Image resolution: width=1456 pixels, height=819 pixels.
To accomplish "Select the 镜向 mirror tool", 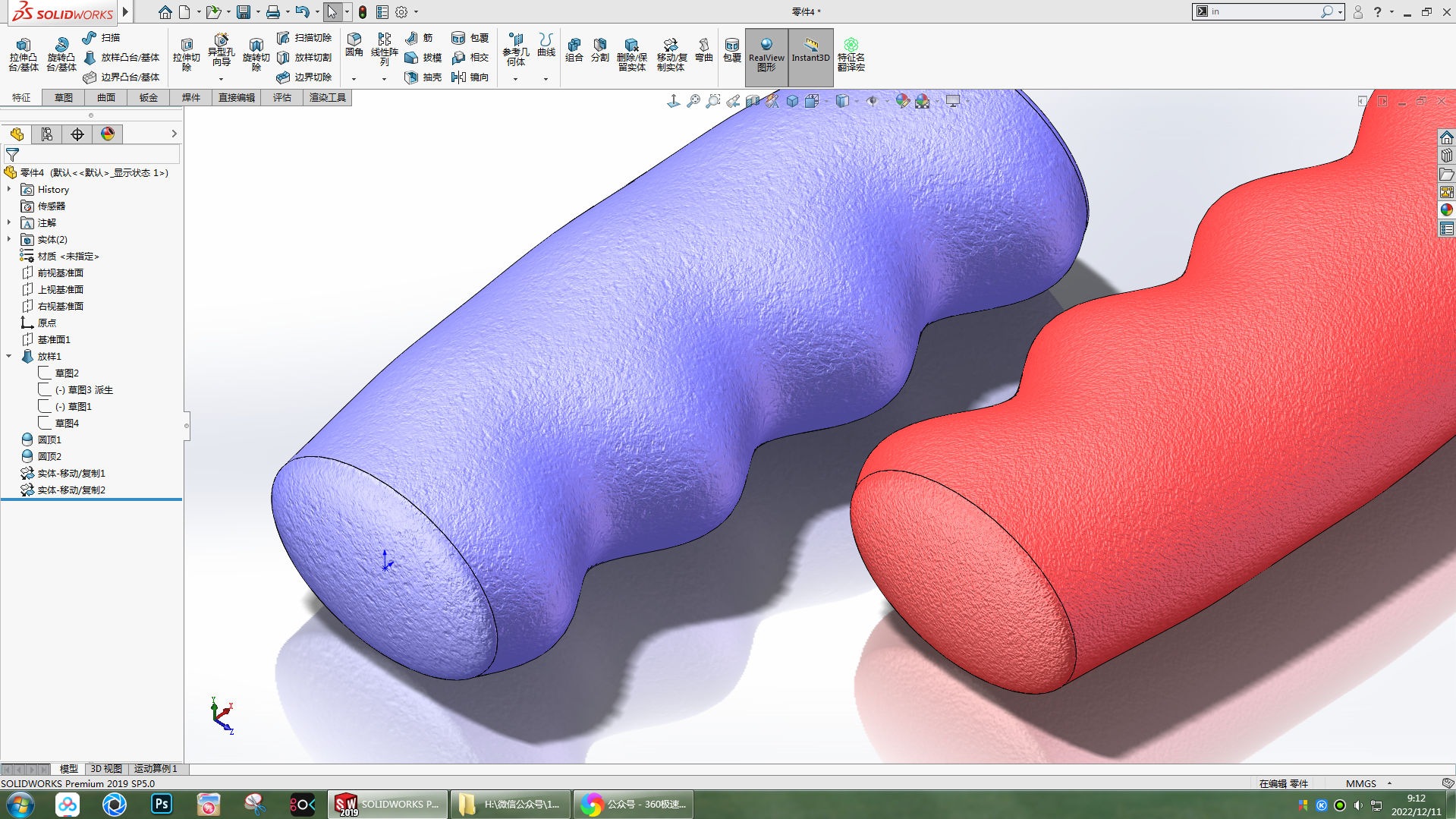I will tap(470, 77).
